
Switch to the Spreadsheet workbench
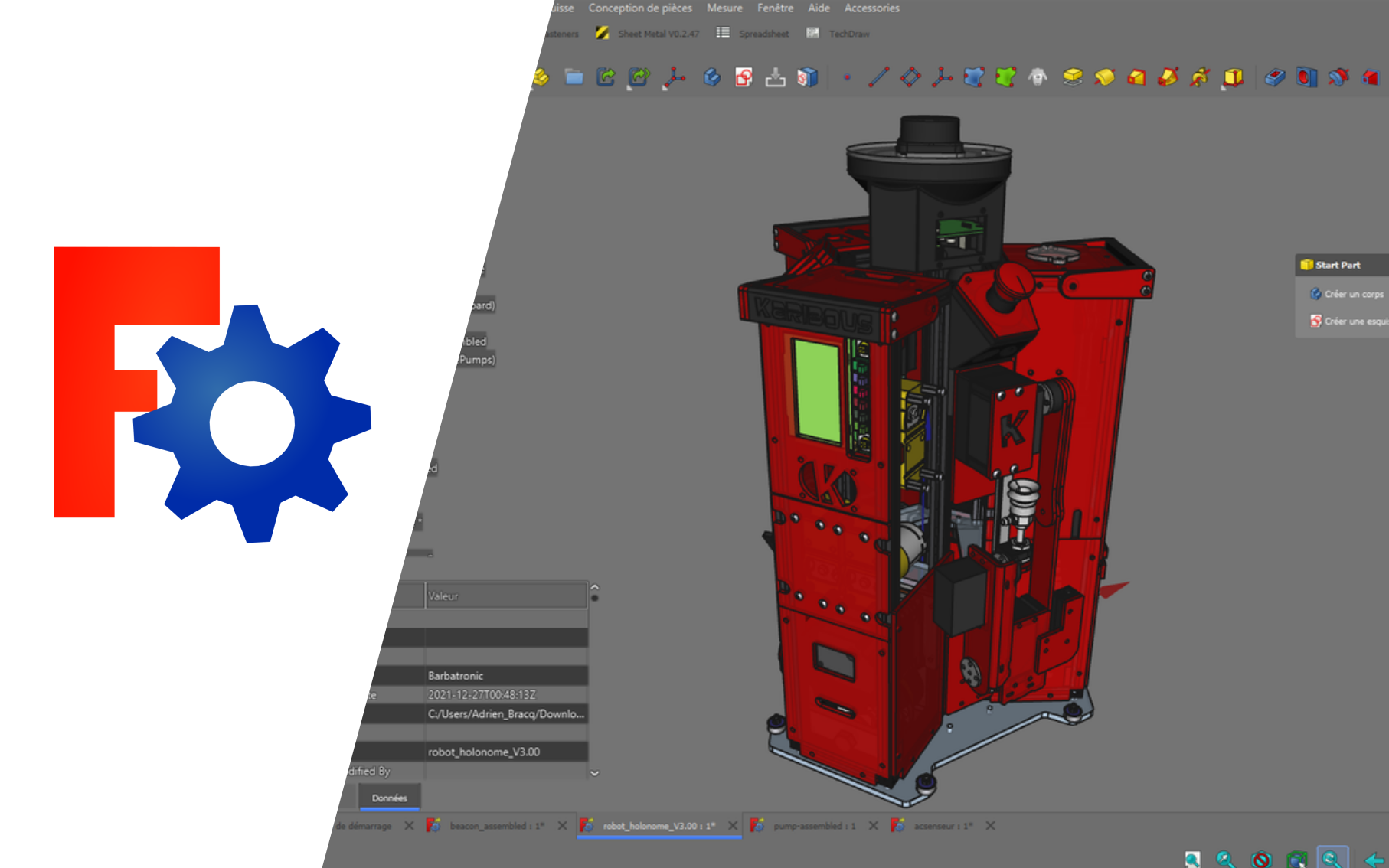click(763, 33)
